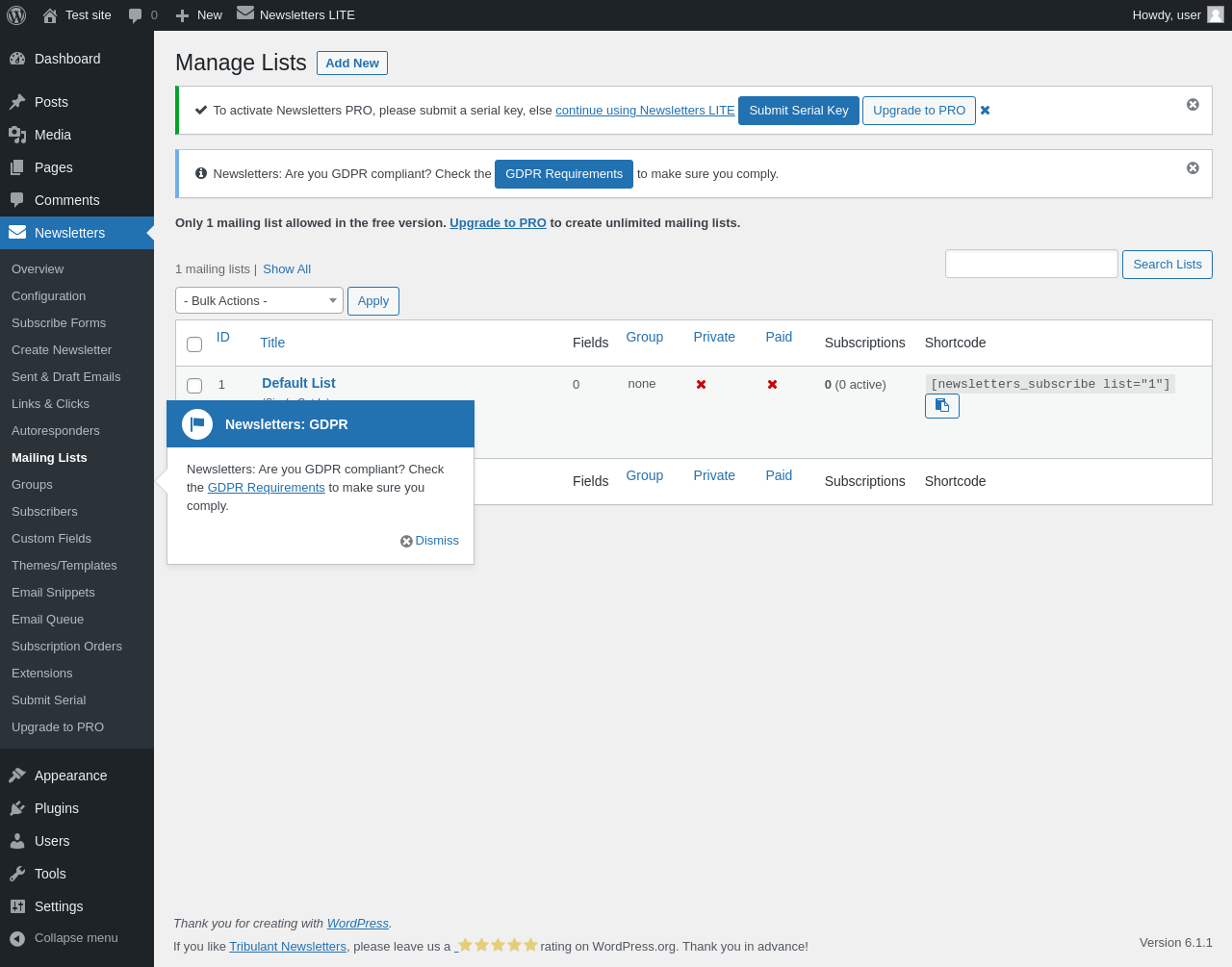Check the Default List row checkbox

click(x=194, y=386)
